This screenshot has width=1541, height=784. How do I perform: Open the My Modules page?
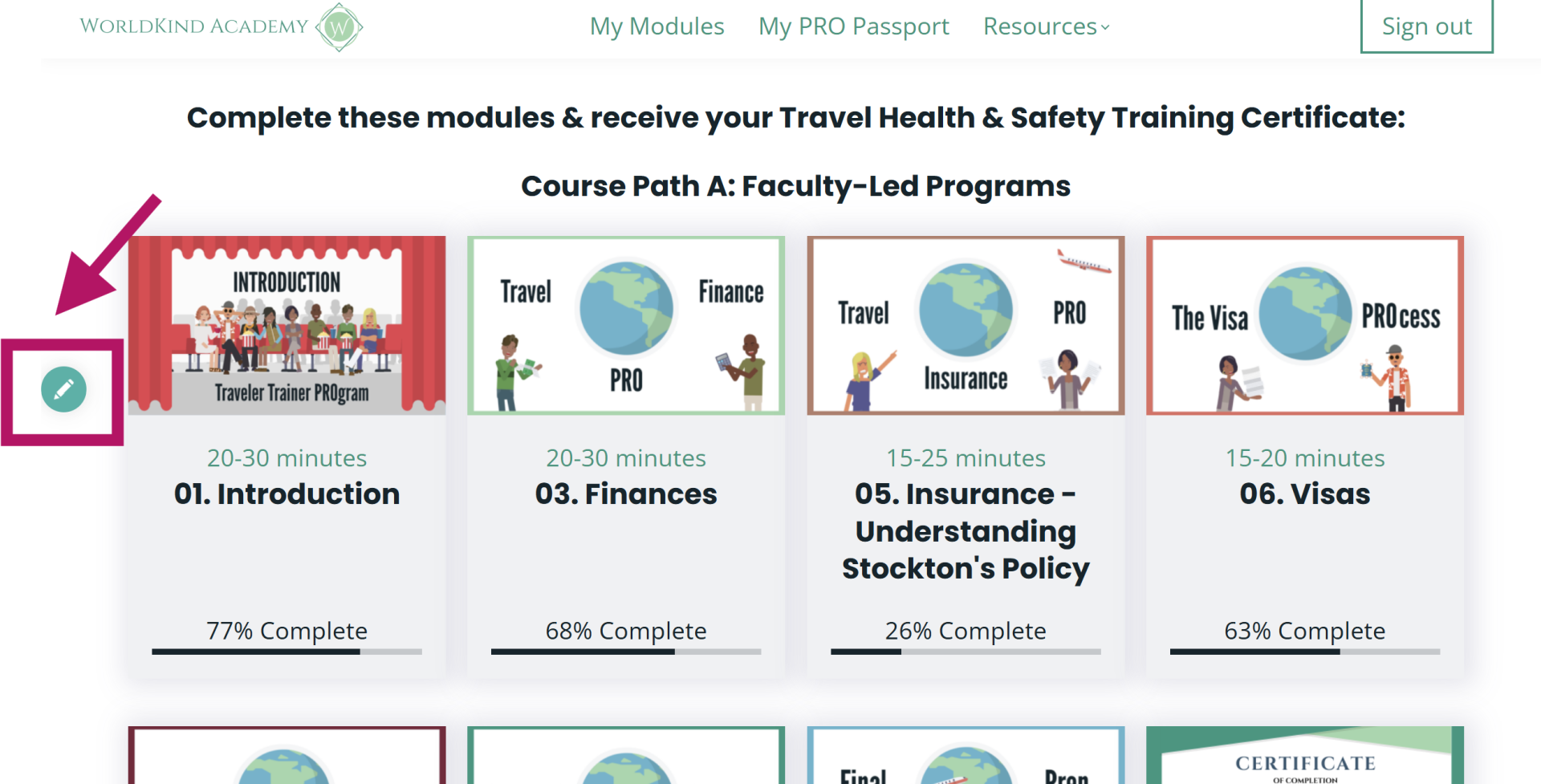click(x=657, y=26)
